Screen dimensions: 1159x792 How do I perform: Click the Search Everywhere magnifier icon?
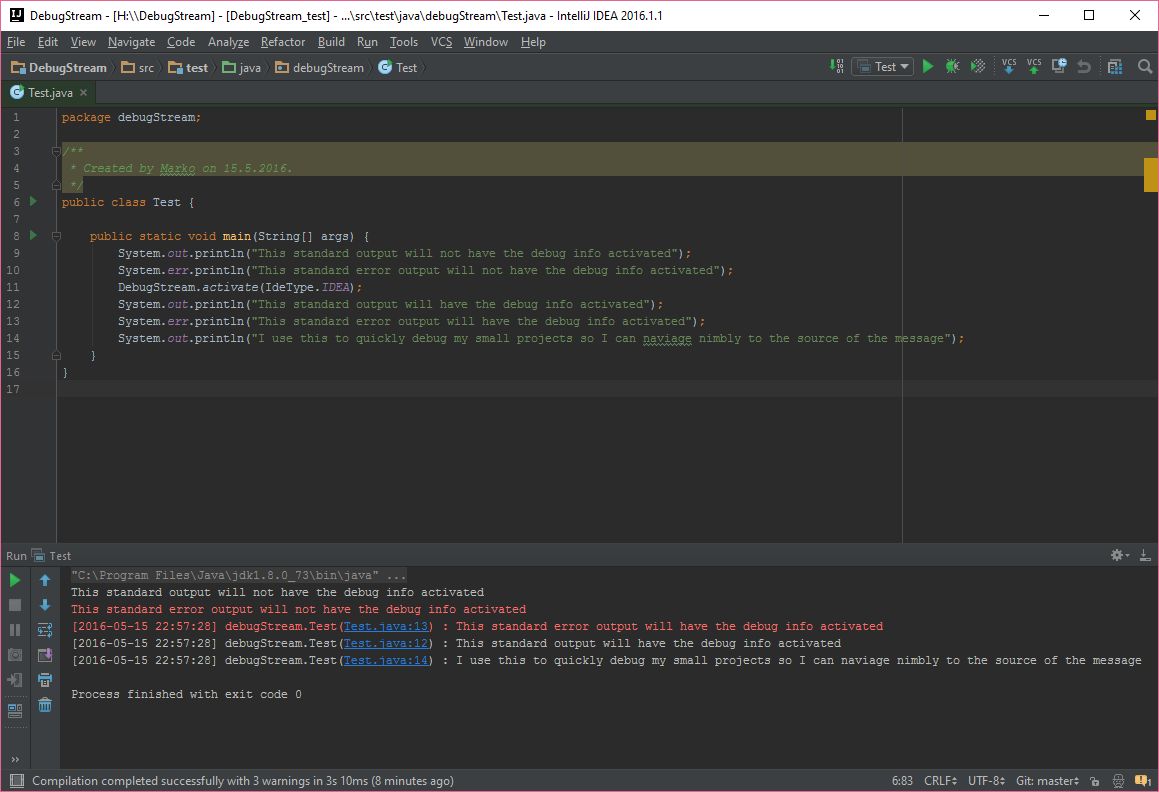pos(1145,67)
